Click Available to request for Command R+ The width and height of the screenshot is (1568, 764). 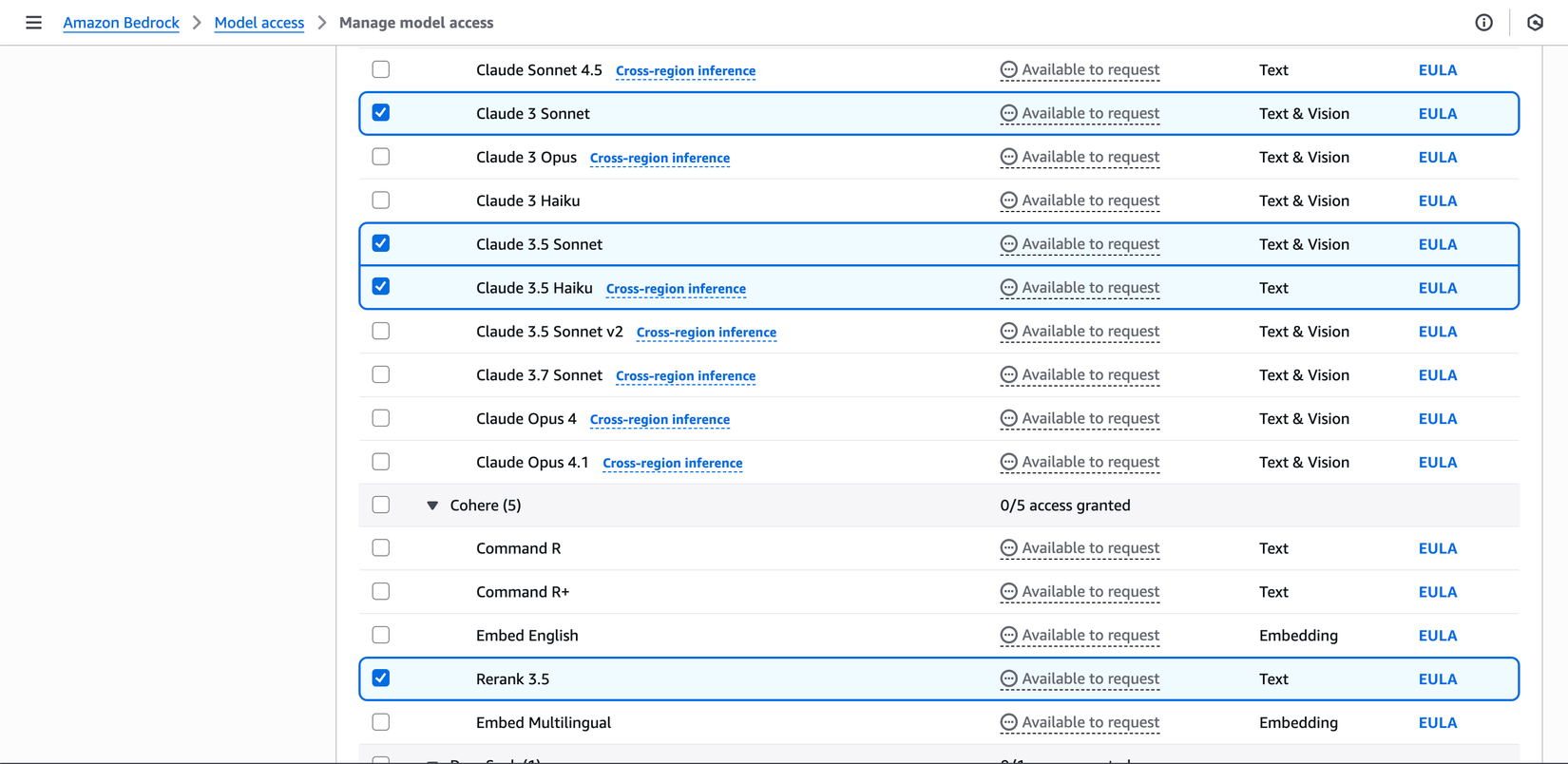(x=1089, y=592)
